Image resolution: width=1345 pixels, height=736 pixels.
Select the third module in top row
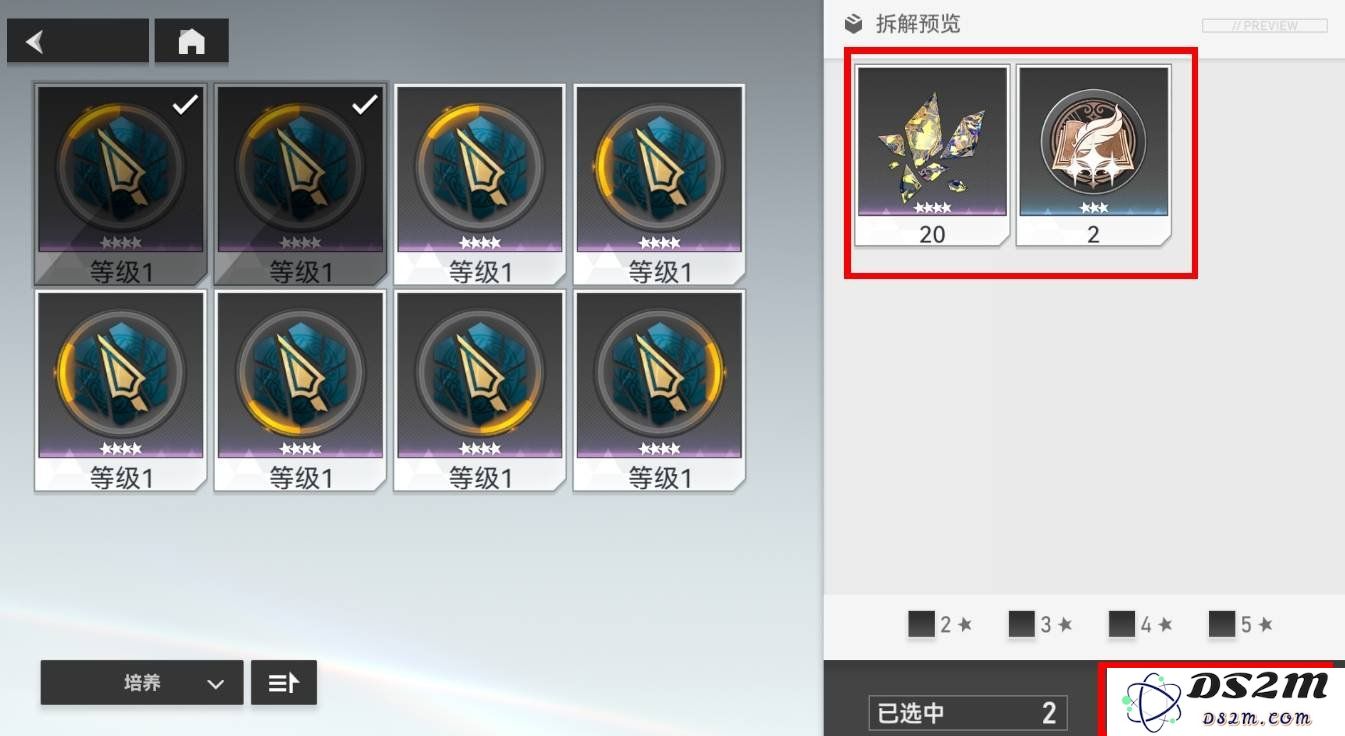pyautogui.click(x=480, y=185)
